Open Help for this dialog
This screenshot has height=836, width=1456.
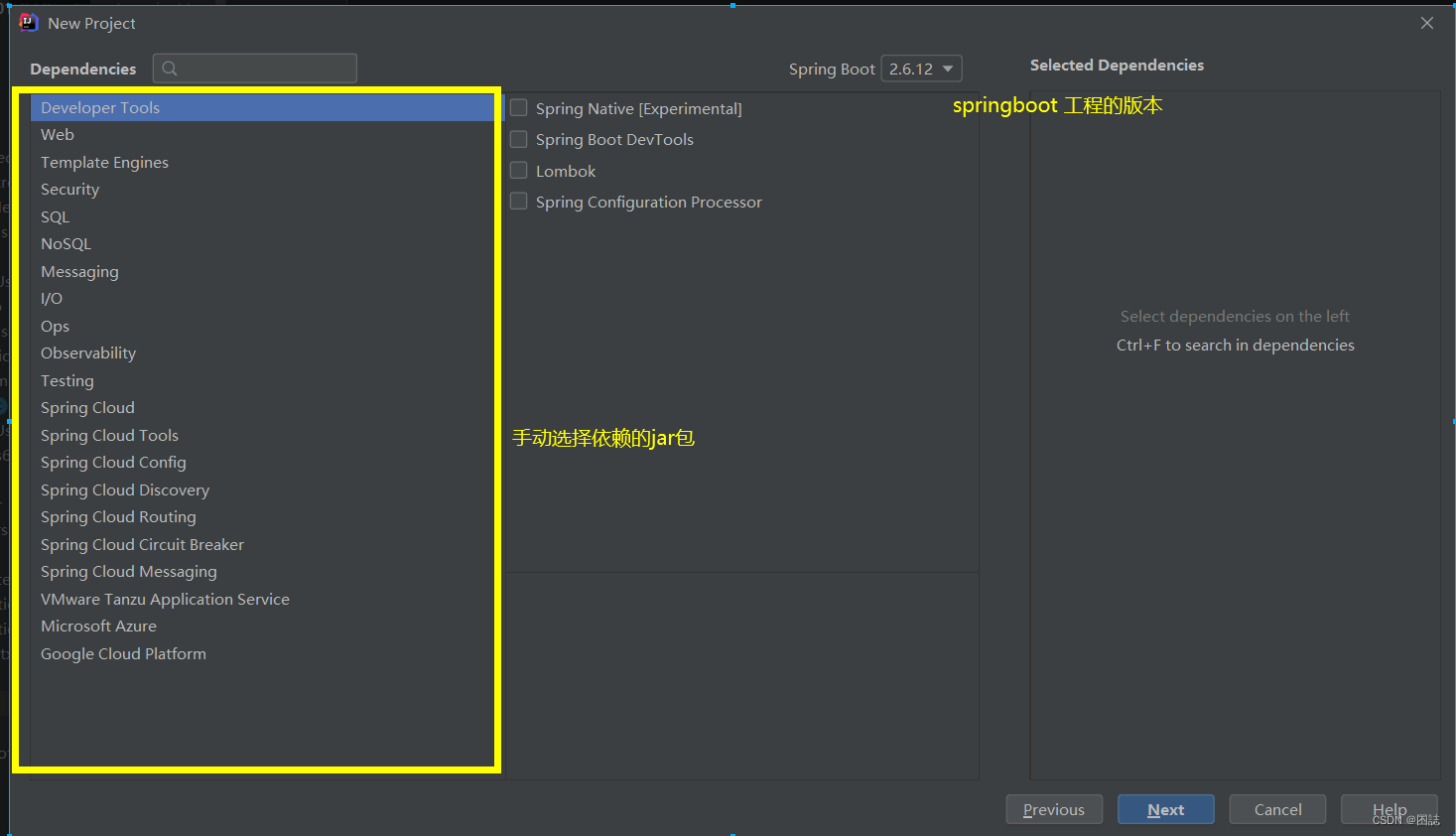tap(1389, 809)
